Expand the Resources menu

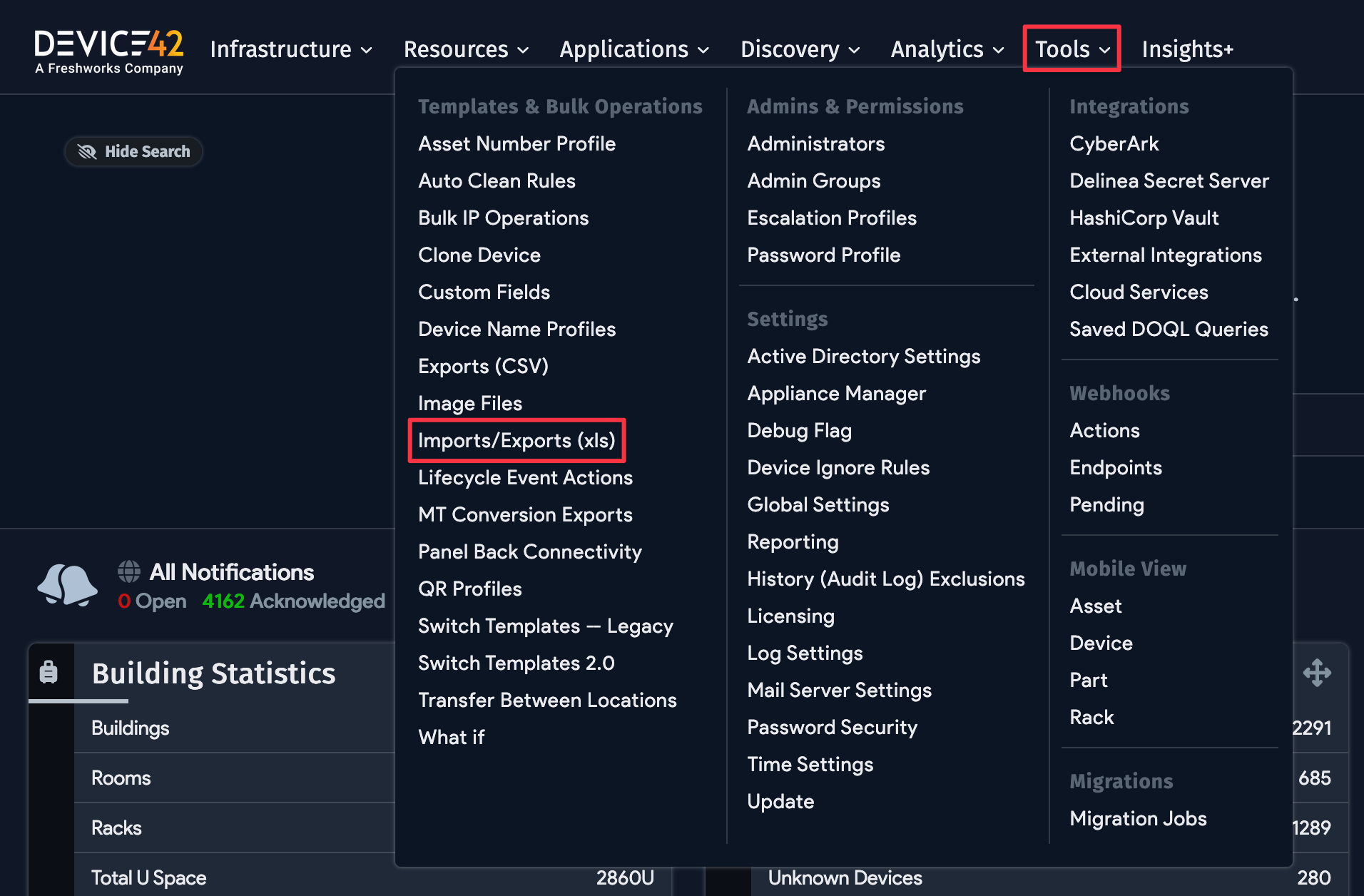click(x=455, y=49)
